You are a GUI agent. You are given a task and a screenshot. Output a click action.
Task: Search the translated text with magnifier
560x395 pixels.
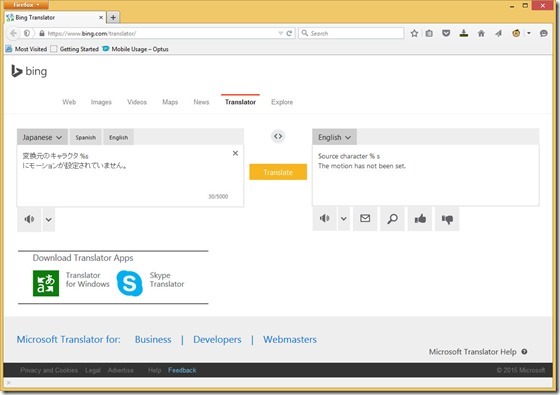392,218
